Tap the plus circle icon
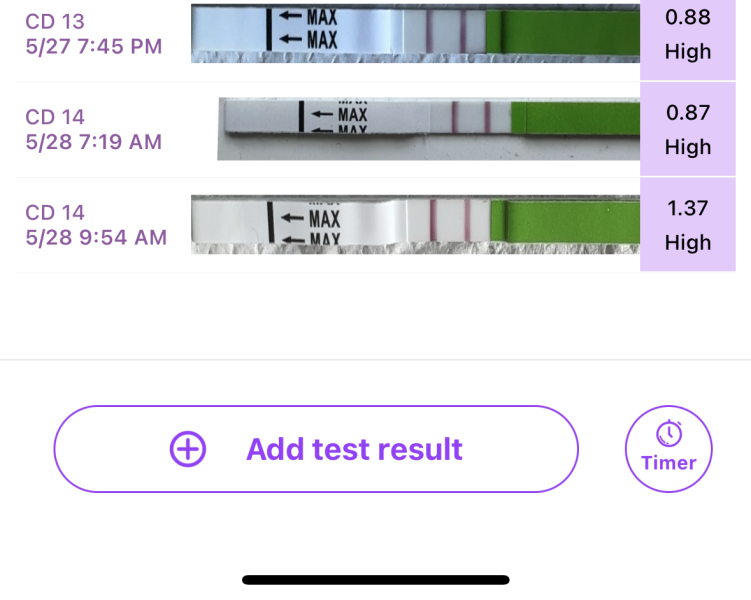Image resolution: width=751 pixels, height=600 pixels. [x=188, y=449]
